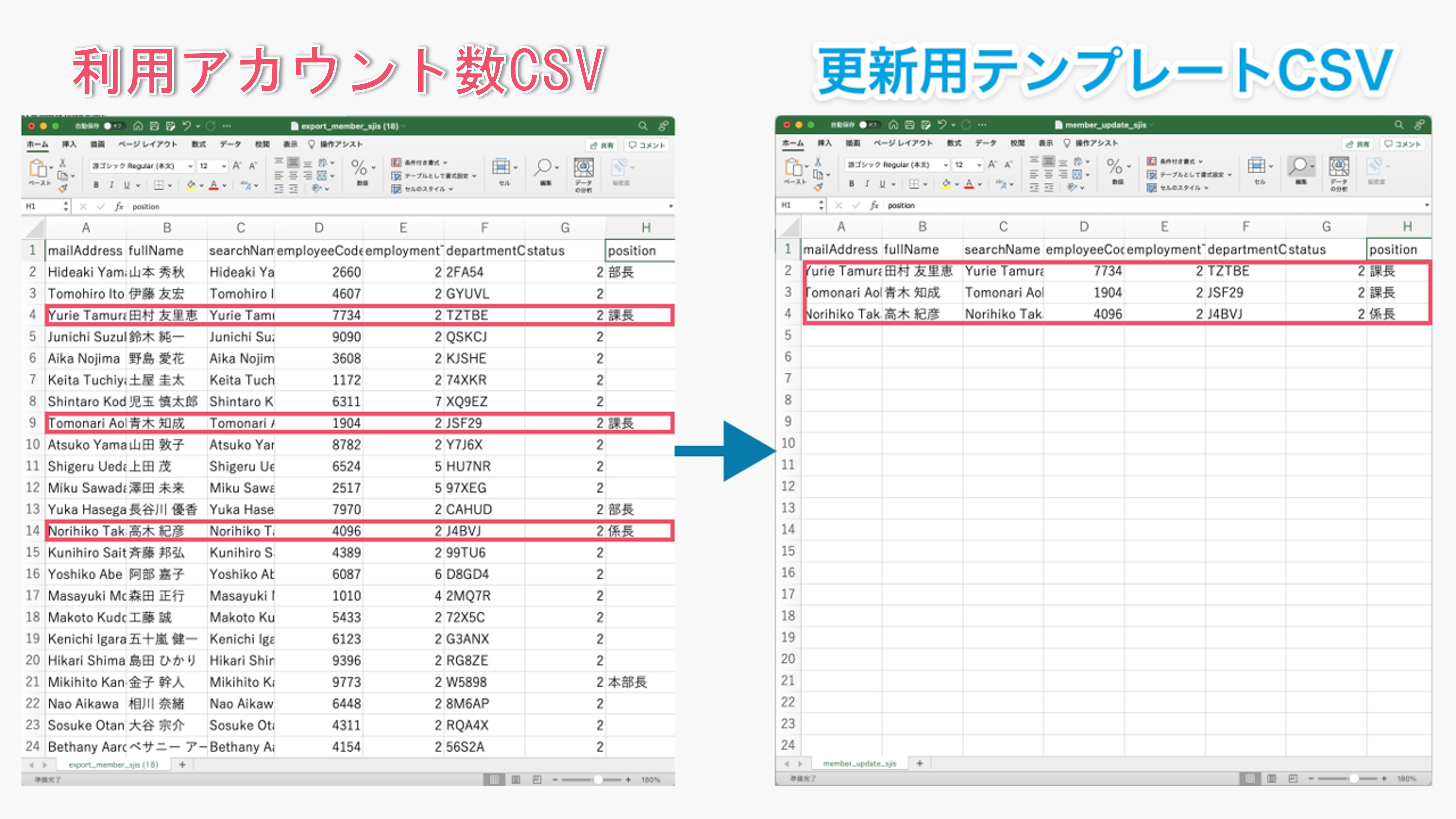Expand the formula bar arrow in member_update_sjis
The image size is (1456, 819).
(1427, 205)
